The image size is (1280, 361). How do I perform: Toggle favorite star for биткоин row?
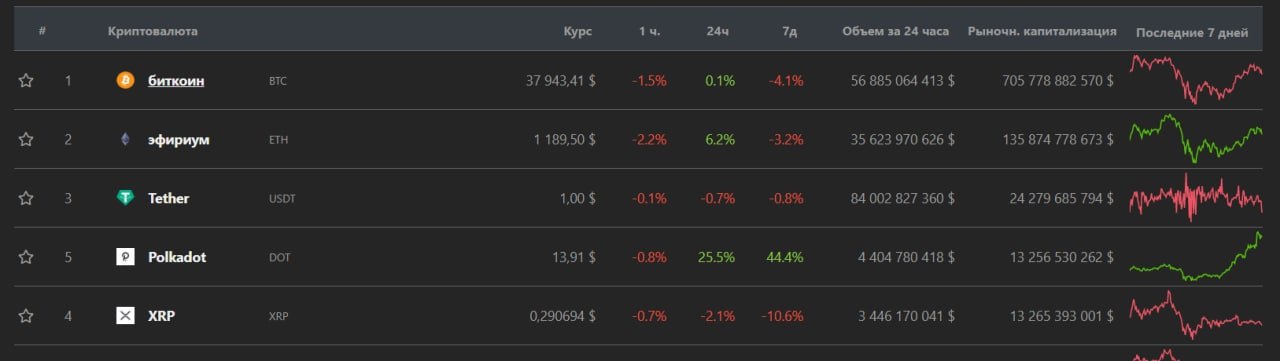pos(26,80)
